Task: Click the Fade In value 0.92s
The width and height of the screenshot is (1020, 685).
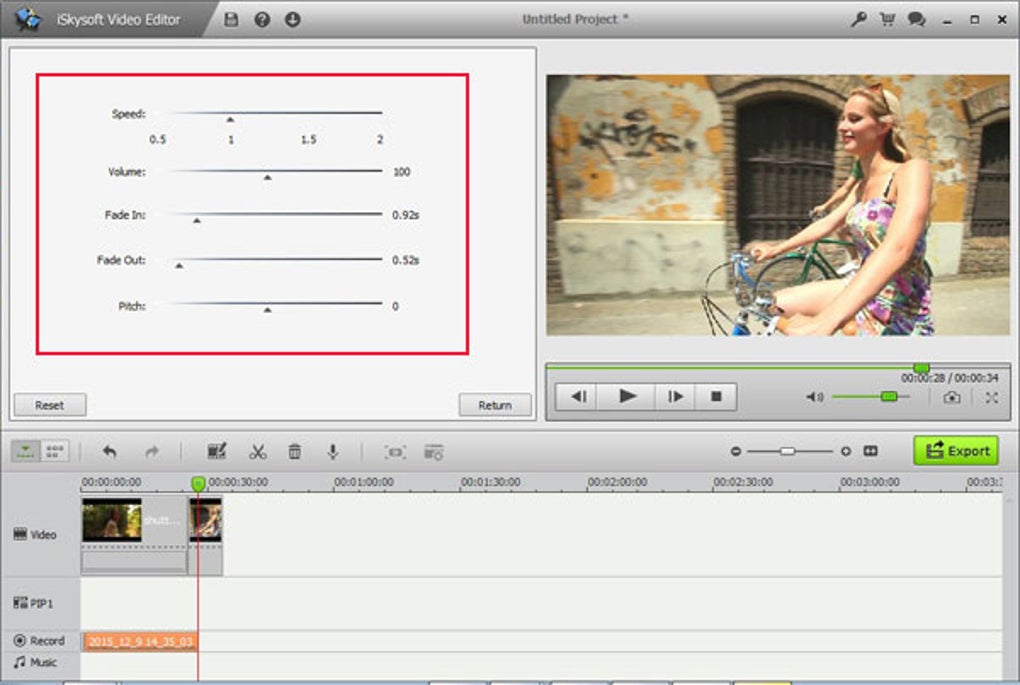Action: 405,215
